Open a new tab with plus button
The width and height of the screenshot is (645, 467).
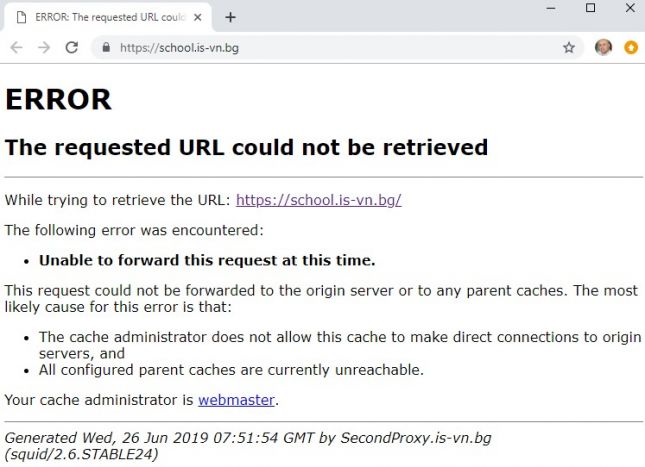231,17
